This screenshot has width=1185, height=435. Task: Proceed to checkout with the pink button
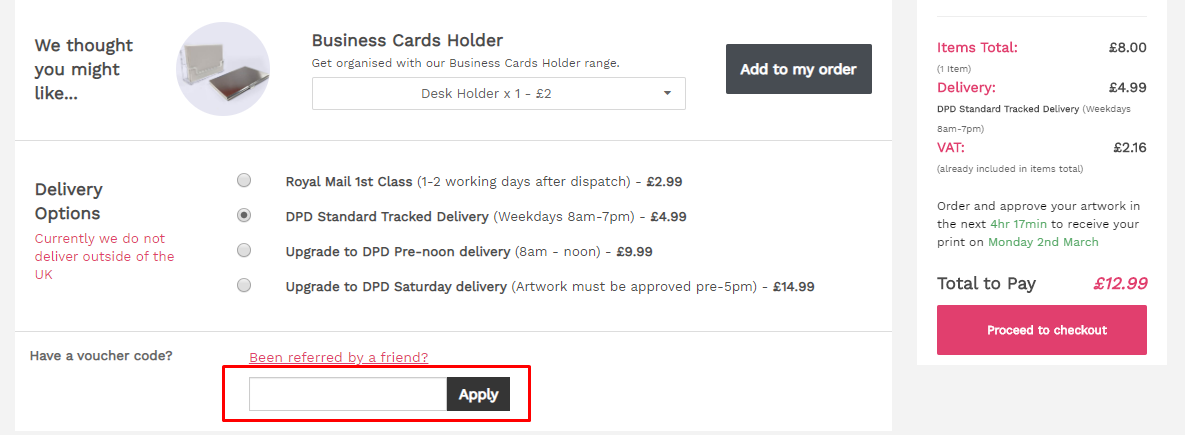coord(1041,330)
